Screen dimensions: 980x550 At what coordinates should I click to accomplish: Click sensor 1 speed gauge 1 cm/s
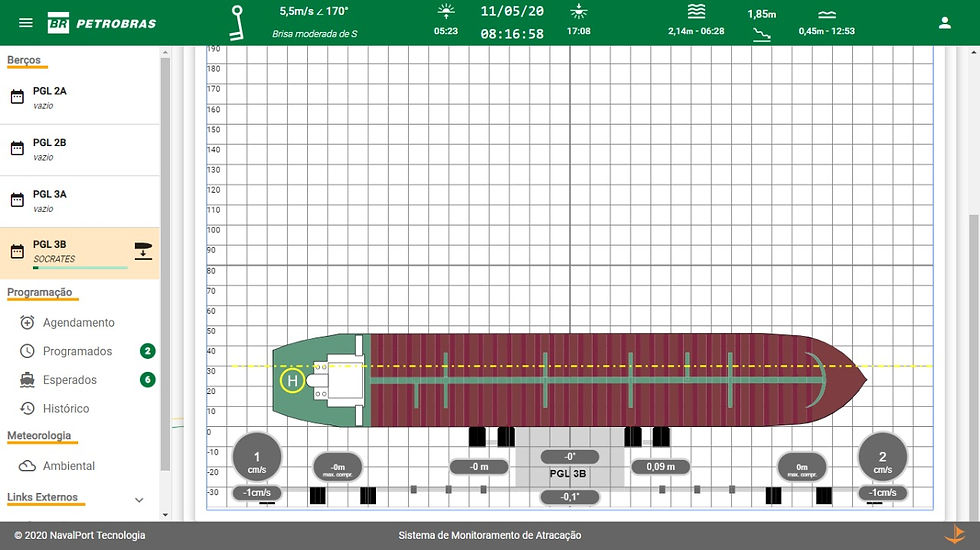tap(257, 457)
